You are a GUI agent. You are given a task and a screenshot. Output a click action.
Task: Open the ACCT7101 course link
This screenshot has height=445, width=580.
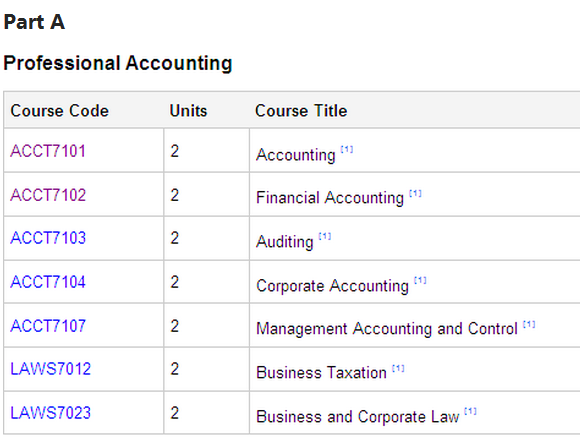click(x=48, y=151)
